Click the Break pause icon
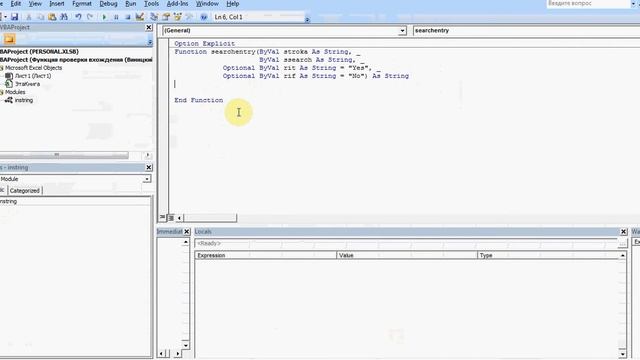The width and height of the screenshot is (640, 360). pos(116,17)
